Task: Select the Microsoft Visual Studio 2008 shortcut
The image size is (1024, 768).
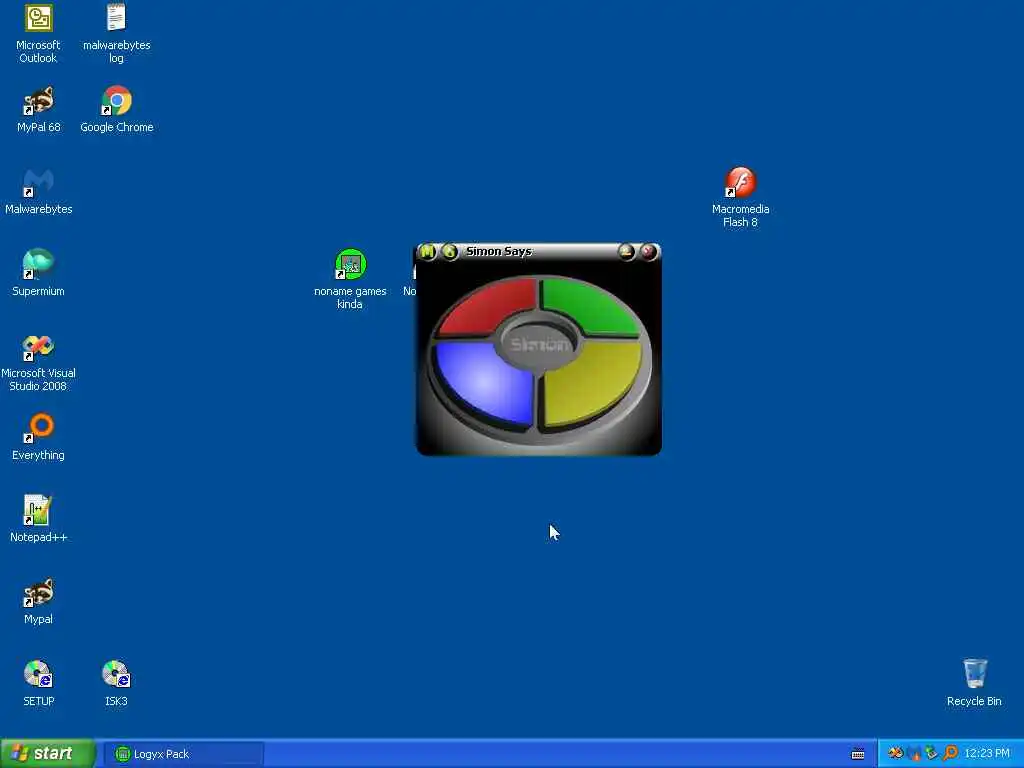Action: (x=39, y=362)
